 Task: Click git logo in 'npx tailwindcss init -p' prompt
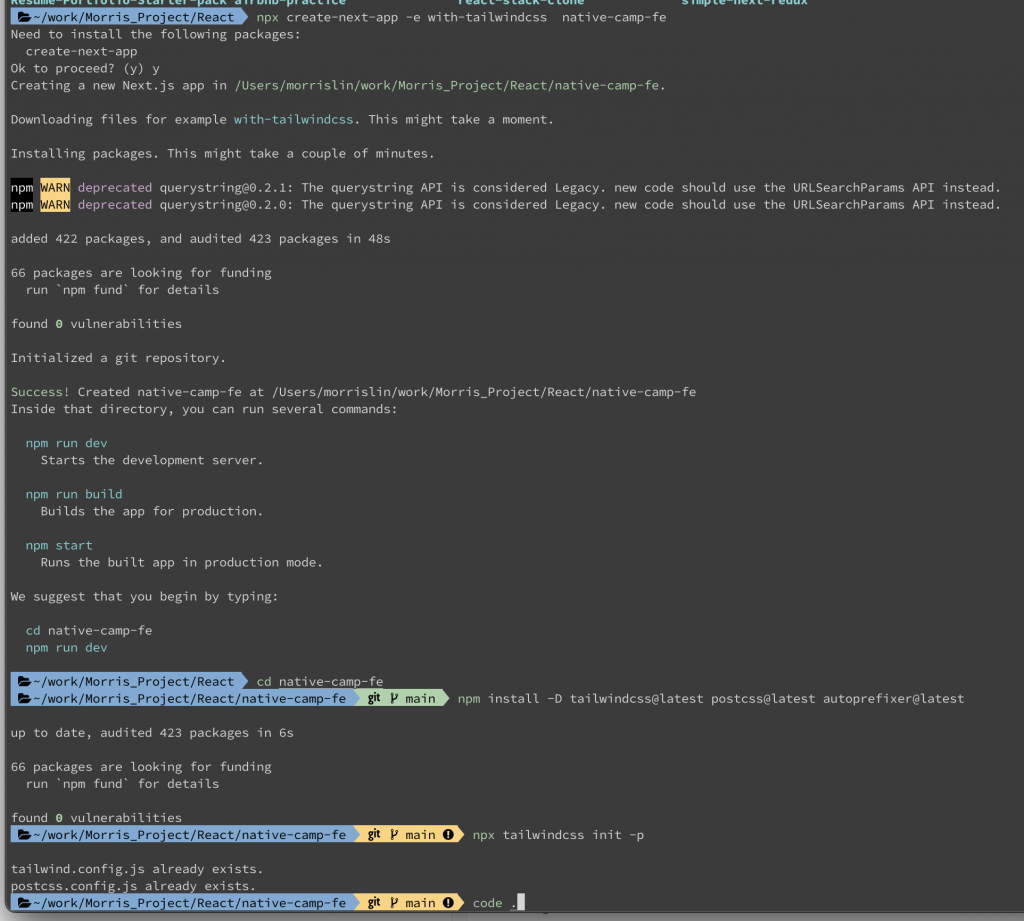pyautogui.click(x=374, y=835)
